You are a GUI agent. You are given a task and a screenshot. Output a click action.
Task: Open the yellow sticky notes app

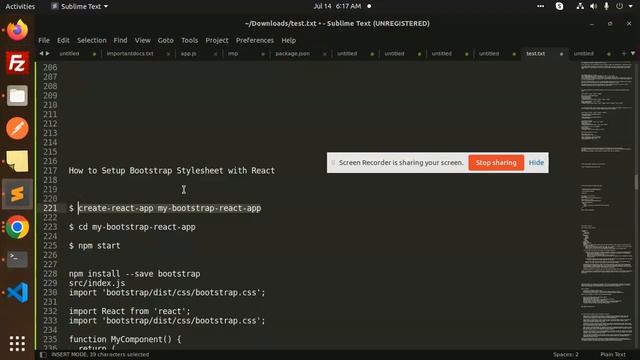pos(17,161)
